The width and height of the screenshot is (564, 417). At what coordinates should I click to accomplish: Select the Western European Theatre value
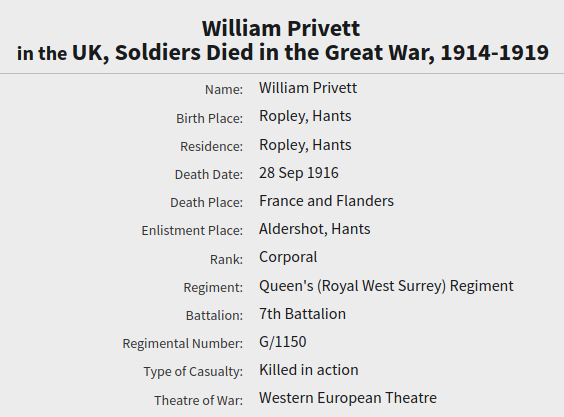(x=348, y=398)
